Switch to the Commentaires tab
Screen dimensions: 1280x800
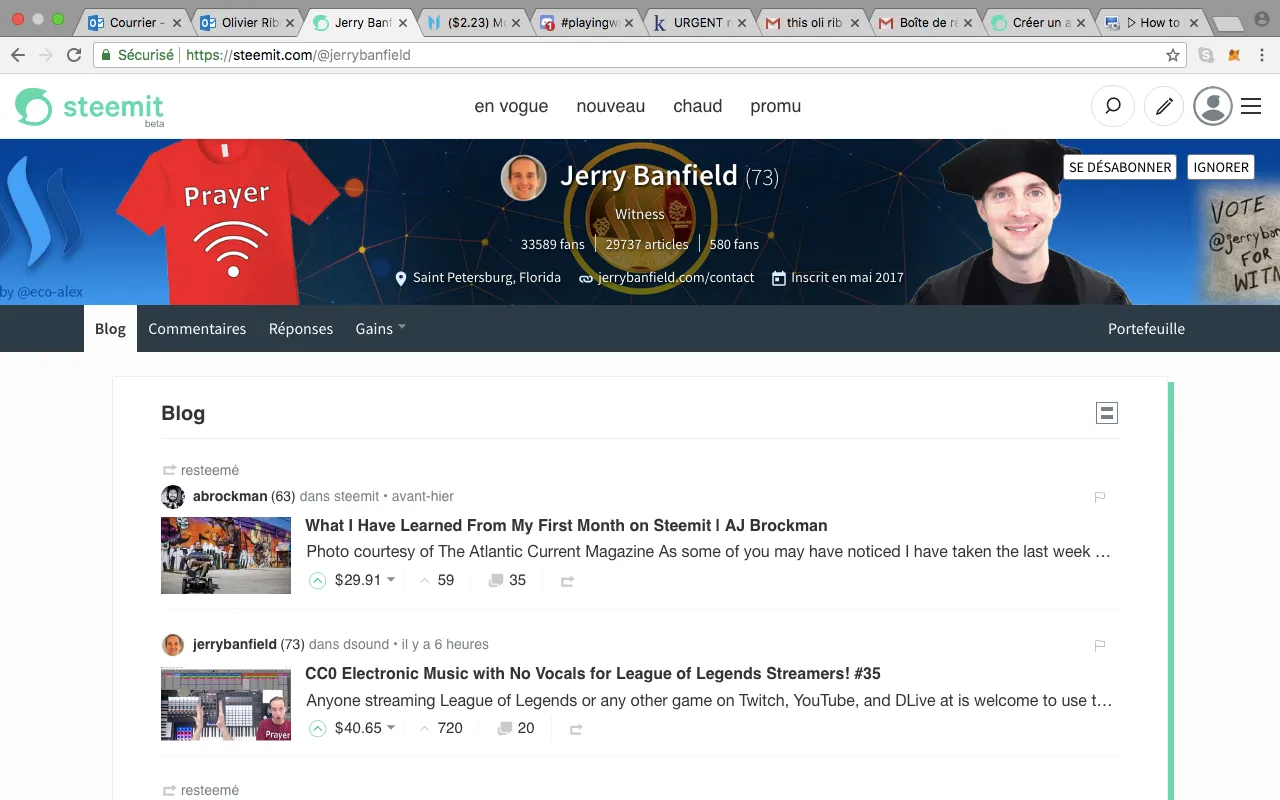tap(197, 328)
